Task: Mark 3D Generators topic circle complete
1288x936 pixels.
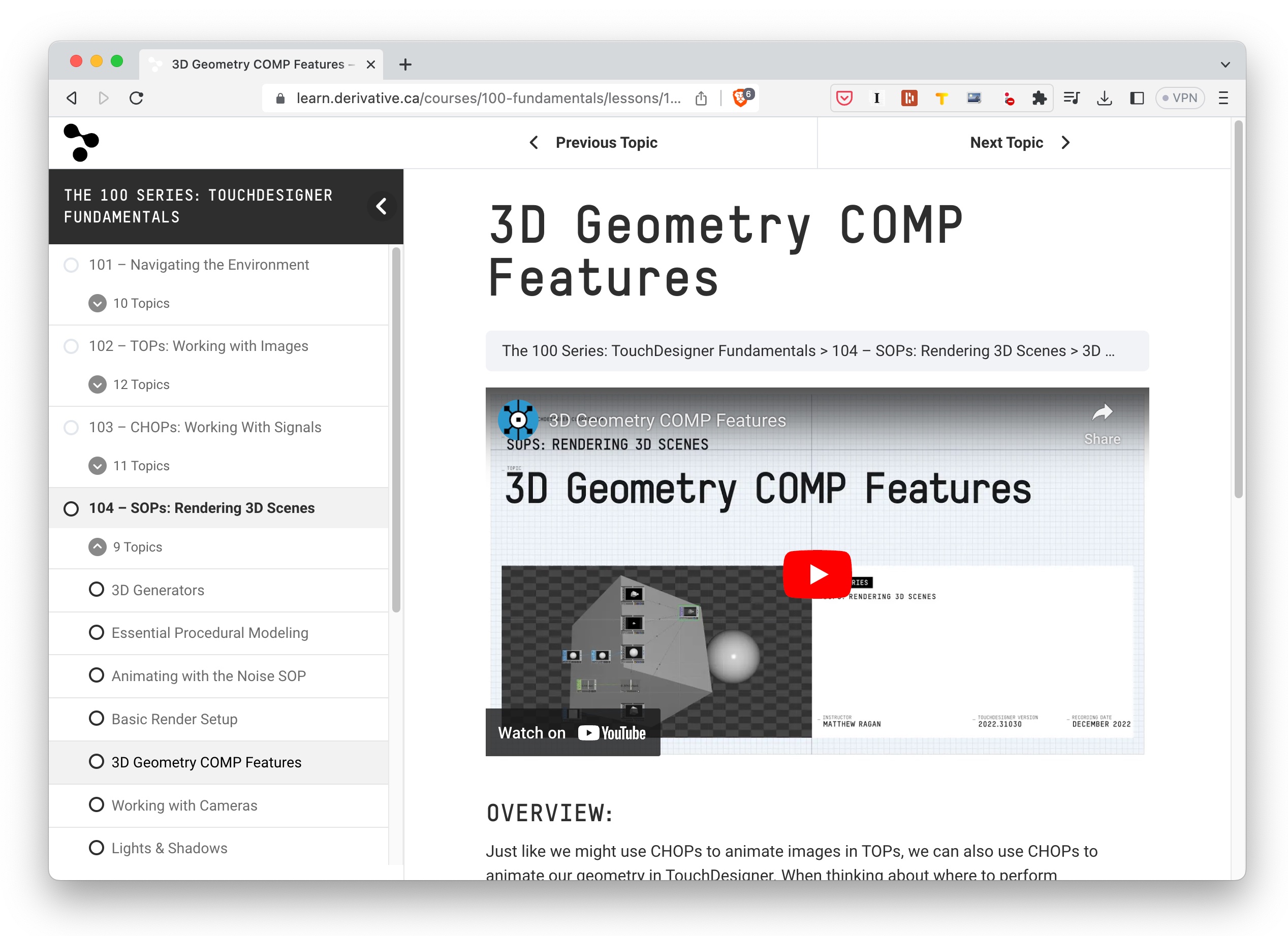Action: [x=97, y=589]
